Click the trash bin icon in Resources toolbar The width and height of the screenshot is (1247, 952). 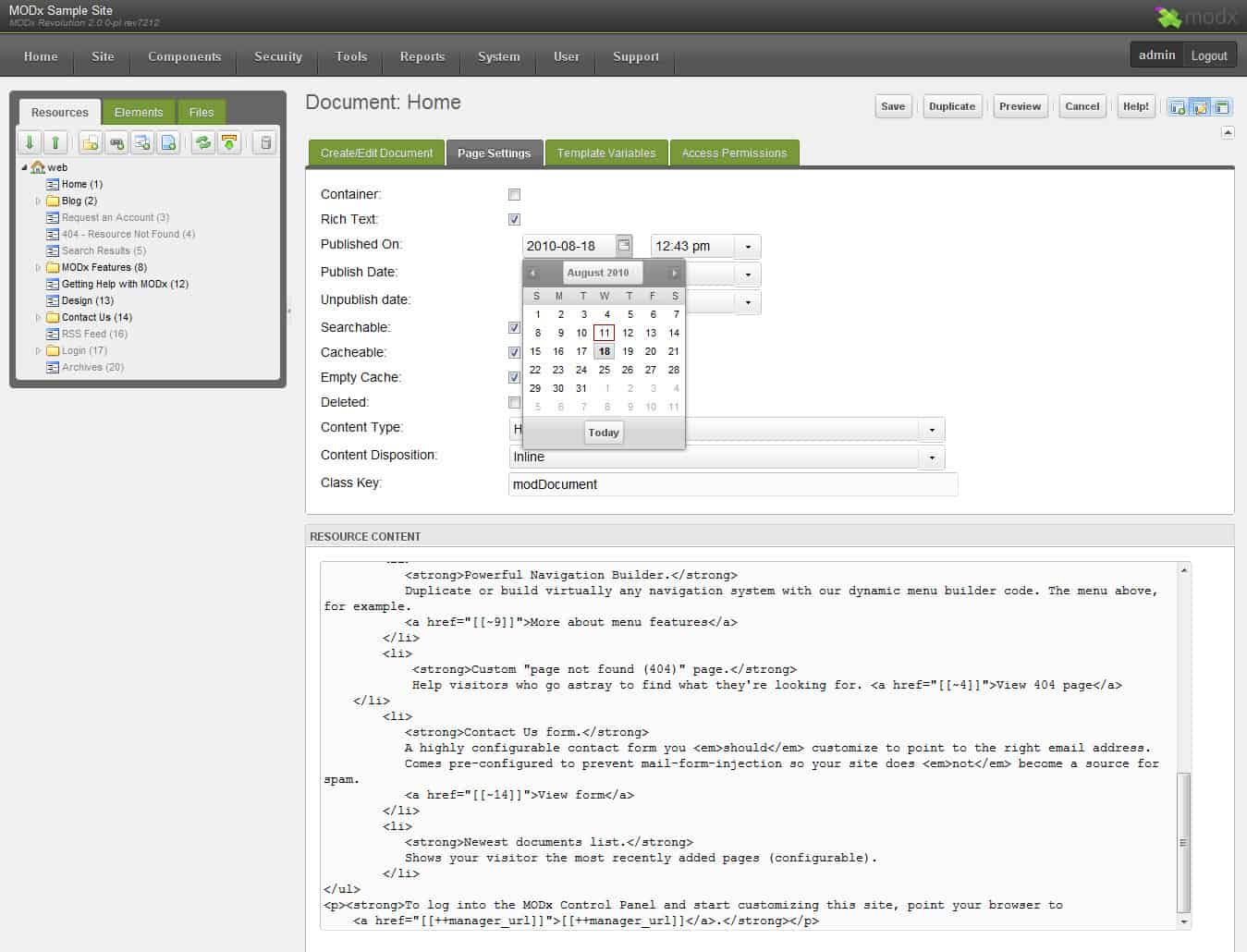(265, 142)
